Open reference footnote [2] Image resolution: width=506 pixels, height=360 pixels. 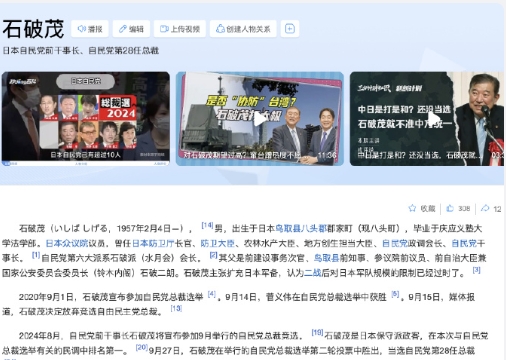point(214,255)
